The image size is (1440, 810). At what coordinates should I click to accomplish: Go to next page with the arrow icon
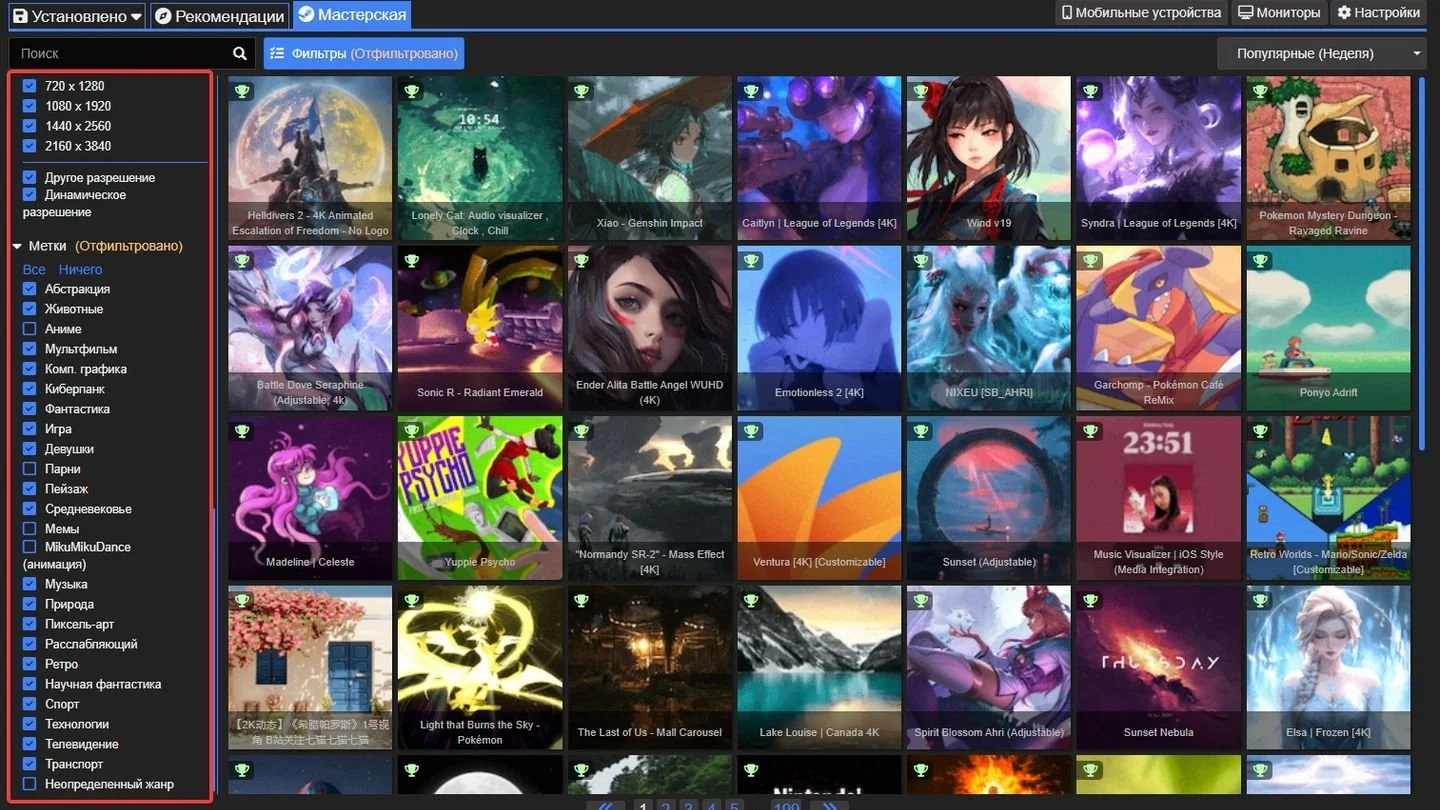tap(829, 805)
